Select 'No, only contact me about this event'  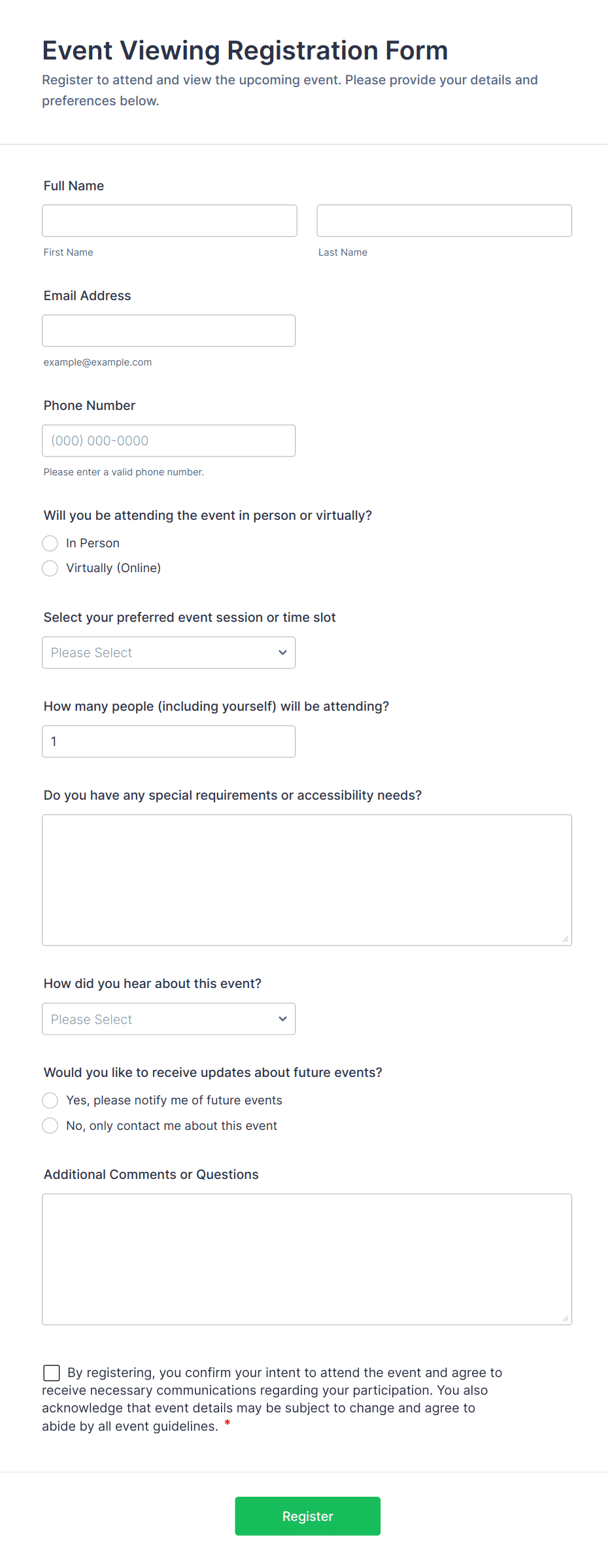(50, 1125)
